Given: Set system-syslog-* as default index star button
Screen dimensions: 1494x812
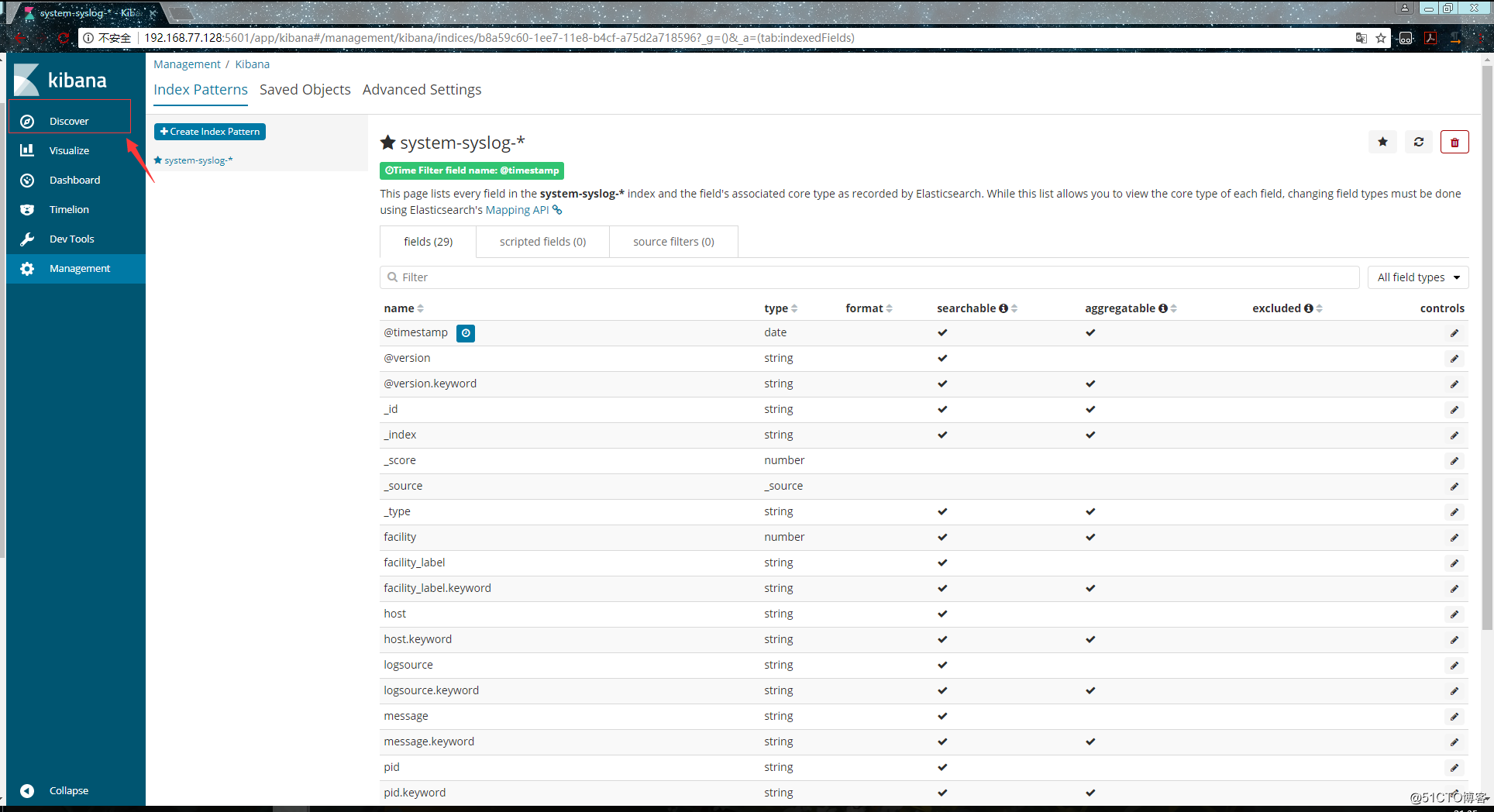Looking at the screenshot, I should point(1382,142).
